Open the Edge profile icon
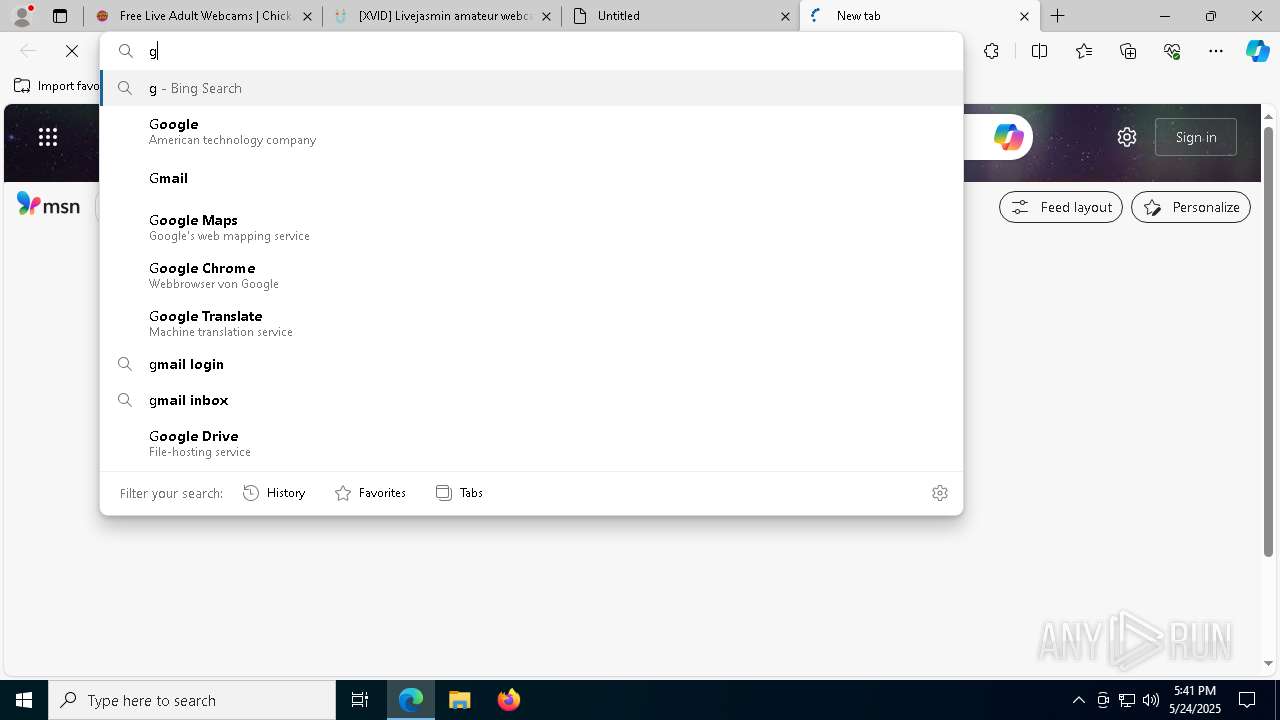 coord(22,16)
